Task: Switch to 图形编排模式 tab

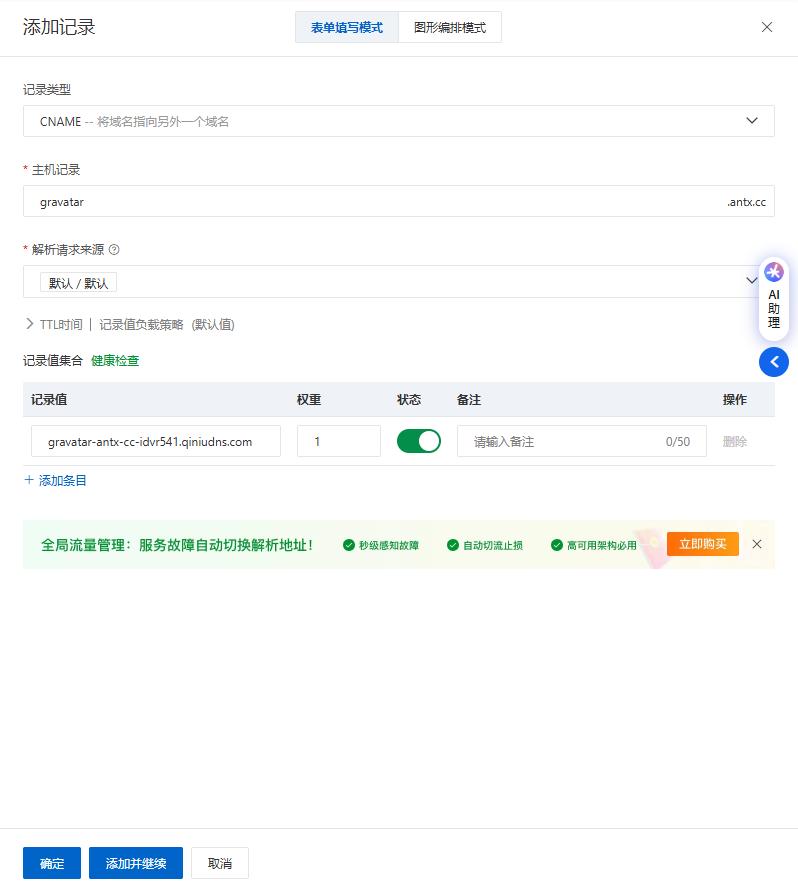Action: 449,28
